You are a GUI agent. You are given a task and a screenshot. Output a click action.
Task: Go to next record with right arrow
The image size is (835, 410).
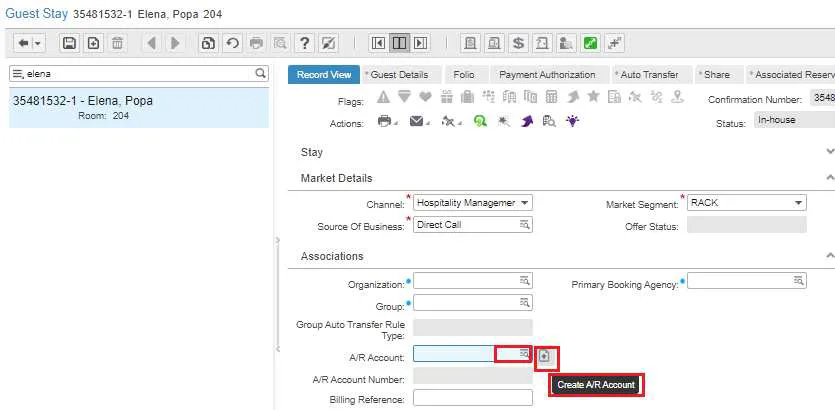(175, 43)
